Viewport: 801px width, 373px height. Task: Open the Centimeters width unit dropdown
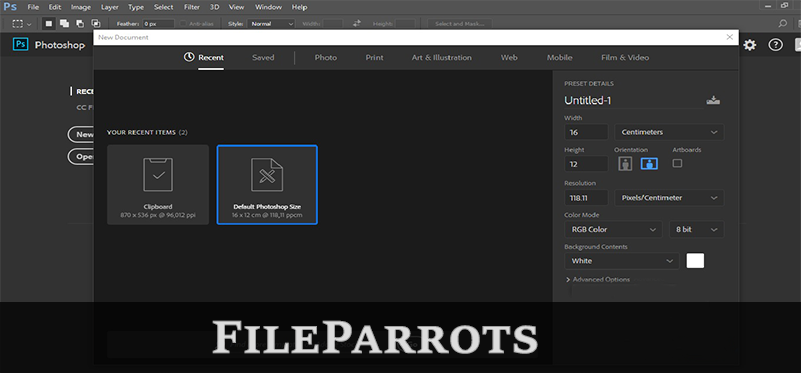[669, 132]
